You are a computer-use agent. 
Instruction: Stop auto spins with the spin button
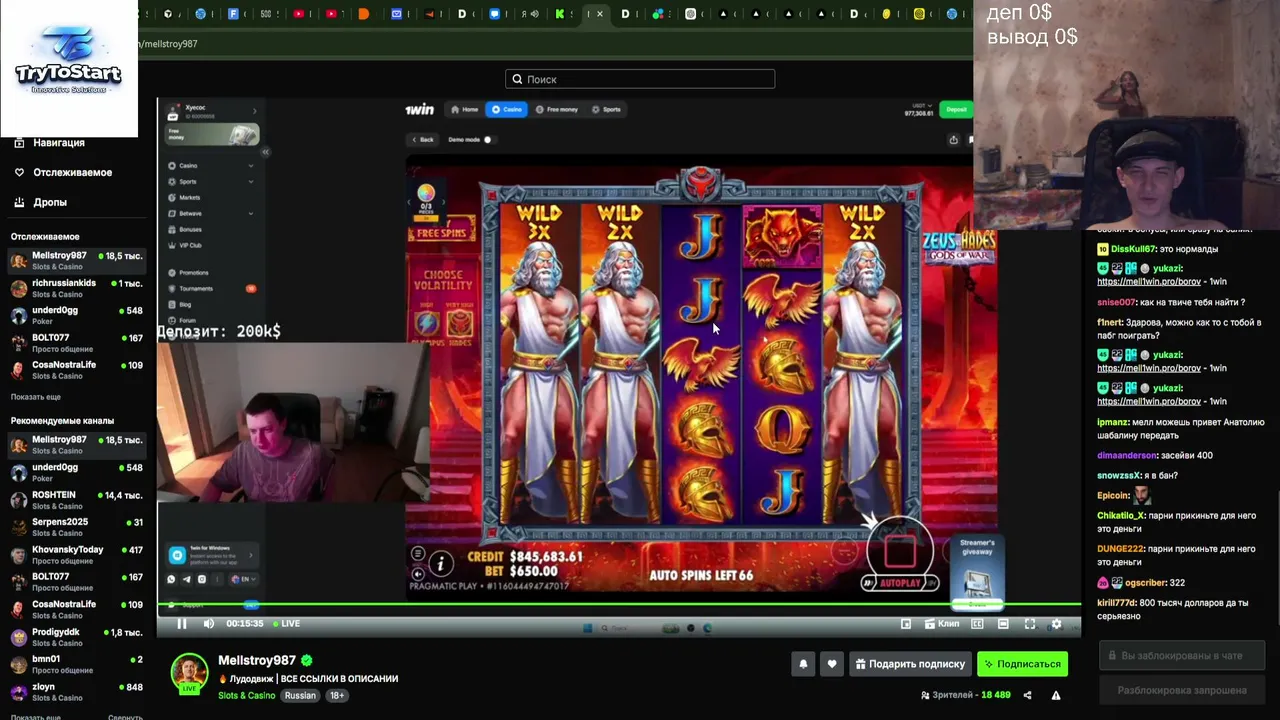[x=899, y=549]
